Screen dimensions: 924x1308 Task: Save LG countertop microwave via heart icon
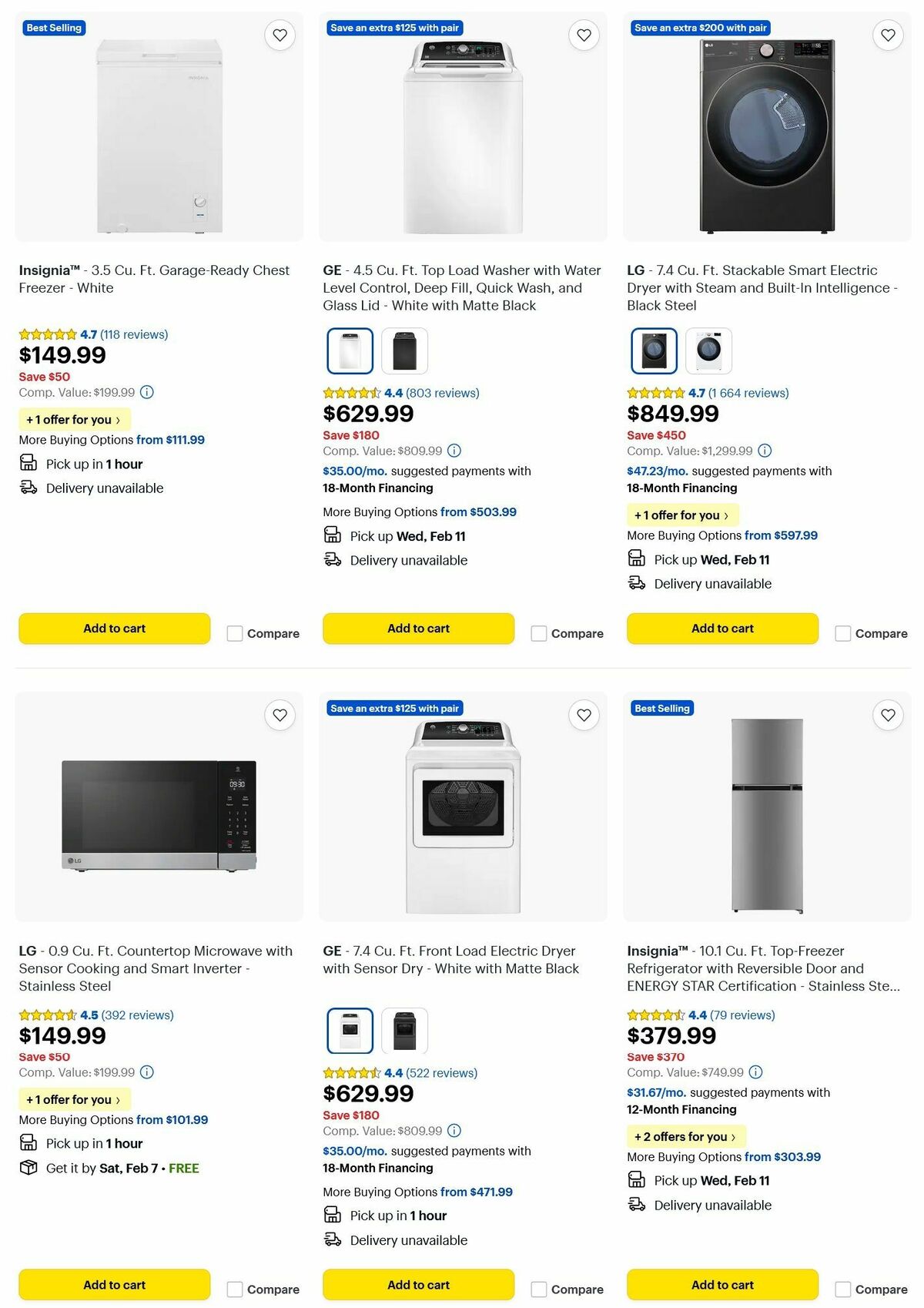point(280,715)
